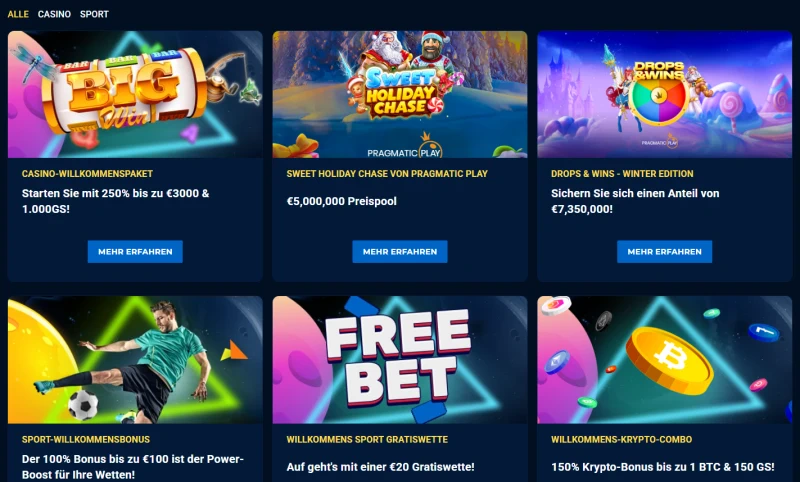
Task: Open the Sport-Willkommensbonus heading
Action: click(86, 439)
